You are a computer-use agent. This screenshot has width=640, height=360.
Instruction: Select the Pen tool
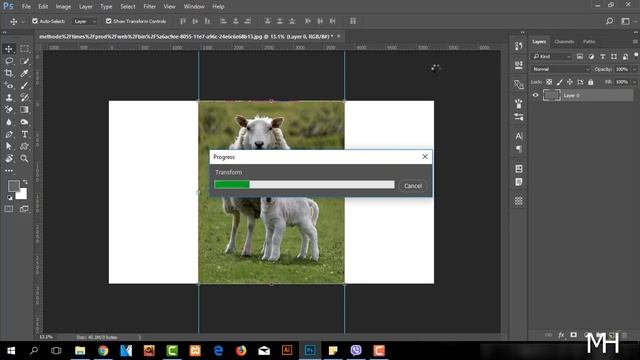coord(9,134)
